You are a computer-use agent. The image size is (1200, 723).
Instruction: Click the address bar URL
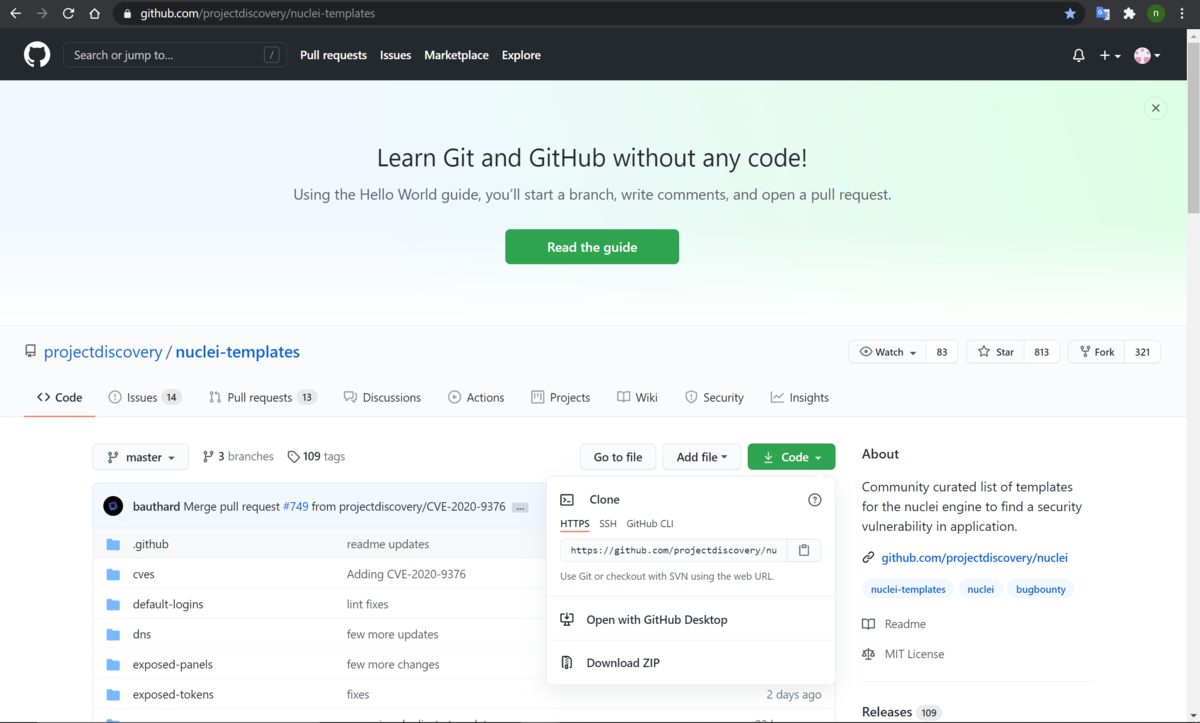click(257, 14)
